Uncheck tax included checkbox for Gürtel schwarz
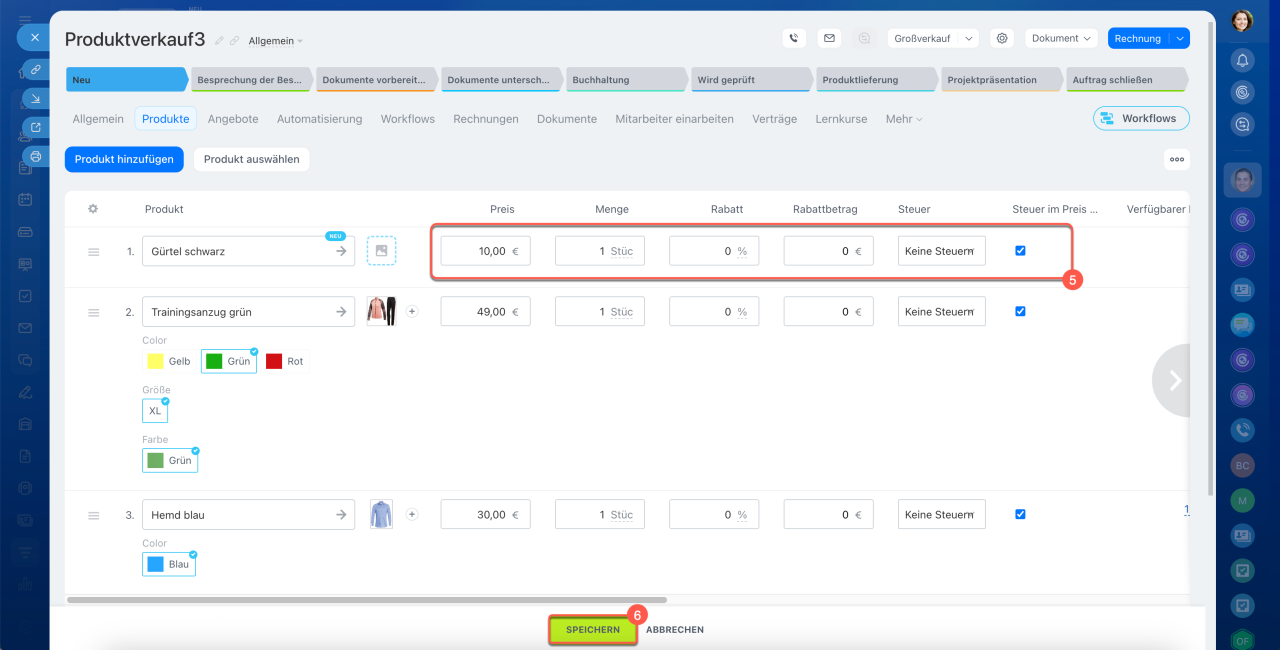The image size is (1280, 650). coord(1020,251)
